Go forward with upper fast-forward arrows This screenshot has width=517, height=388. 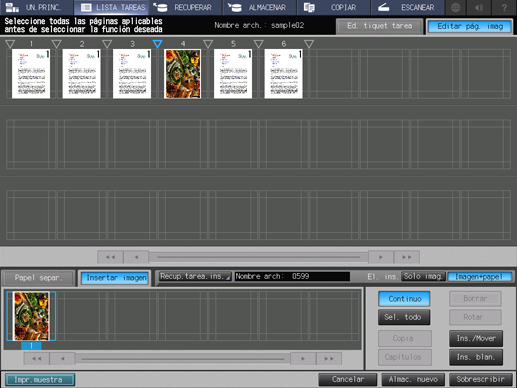coord(407,257)
